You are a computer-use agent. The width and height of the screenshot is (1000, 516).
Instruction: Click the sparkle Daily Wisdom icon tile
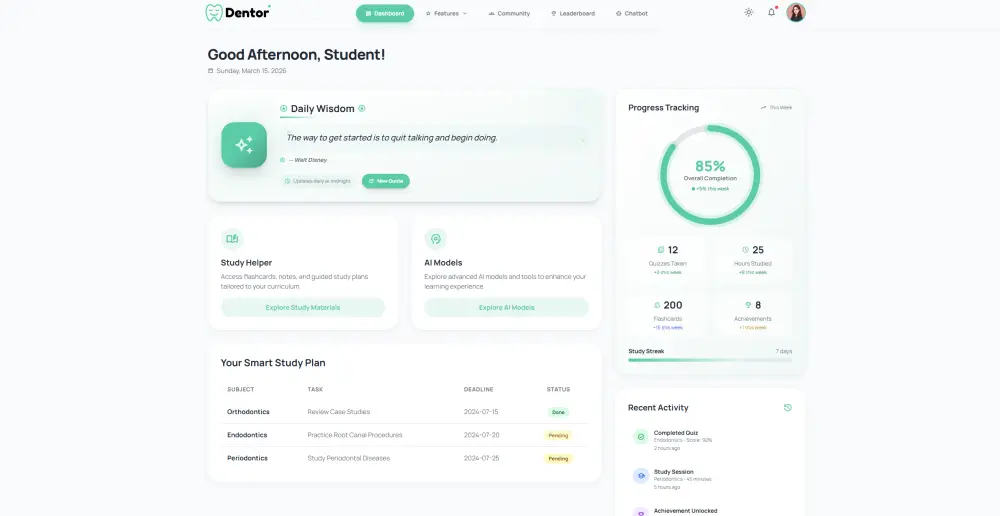coord(244,145)
